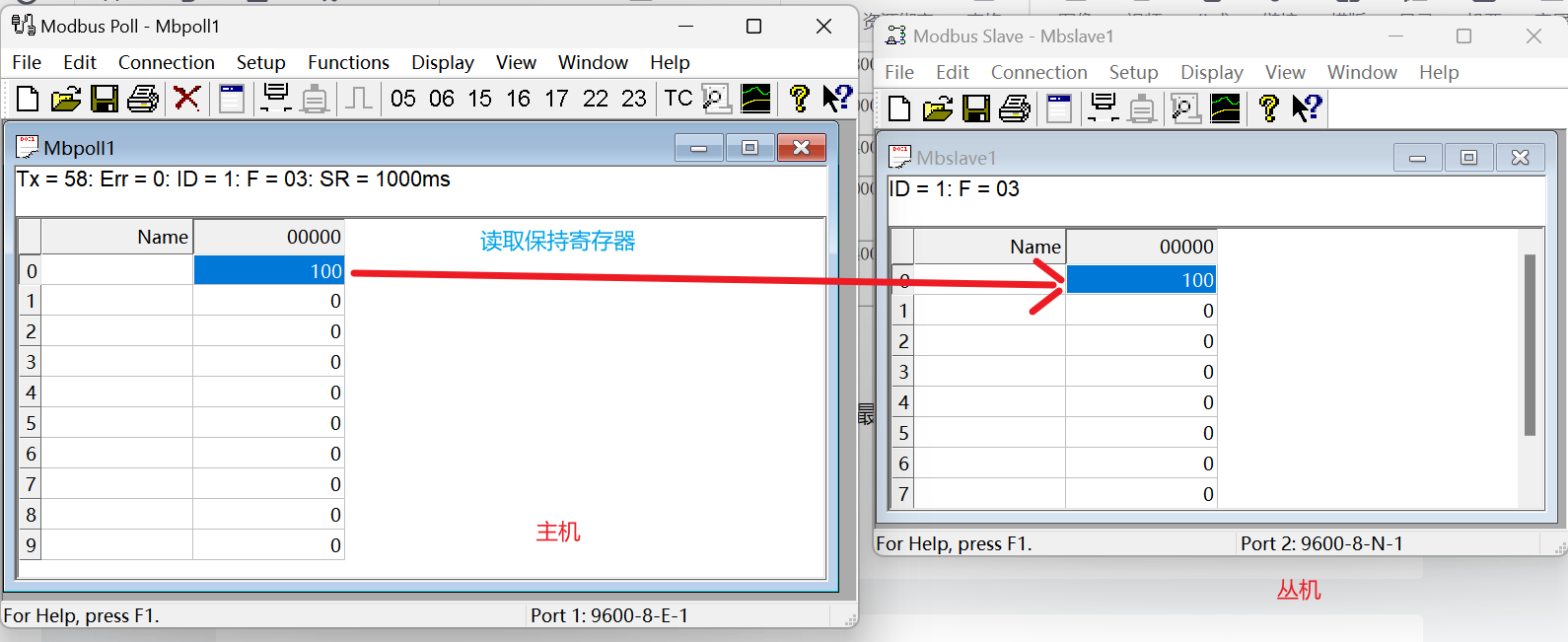Click Port 2: 9600-8-N-1 status text
The width and height of the screenshot is (1568, 642).
tap(1321, 543)
